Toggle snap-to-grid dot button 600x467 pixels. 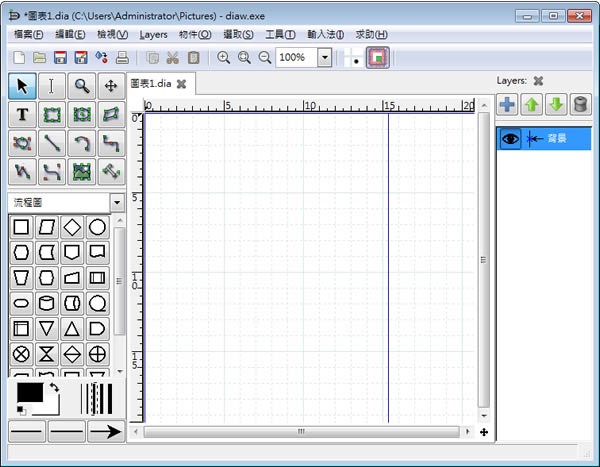click(352, 58)
